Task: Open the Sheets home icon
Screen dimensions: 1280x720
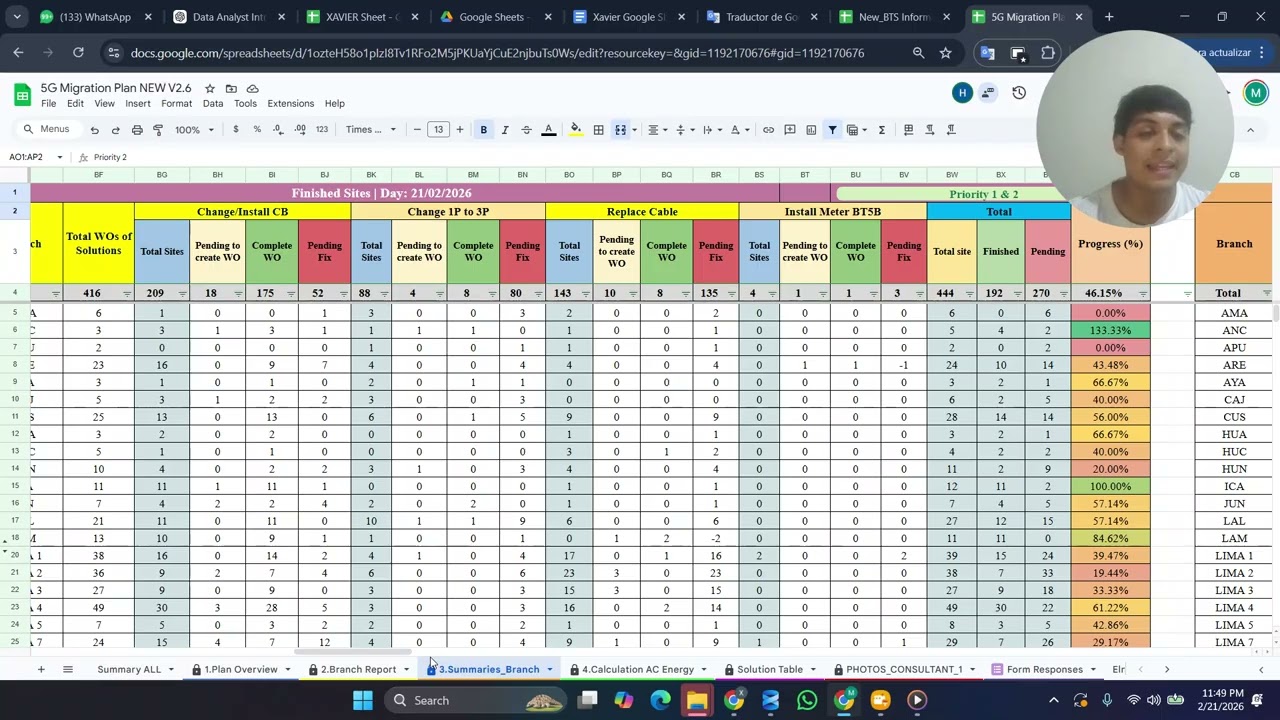Action: (22, 95)
